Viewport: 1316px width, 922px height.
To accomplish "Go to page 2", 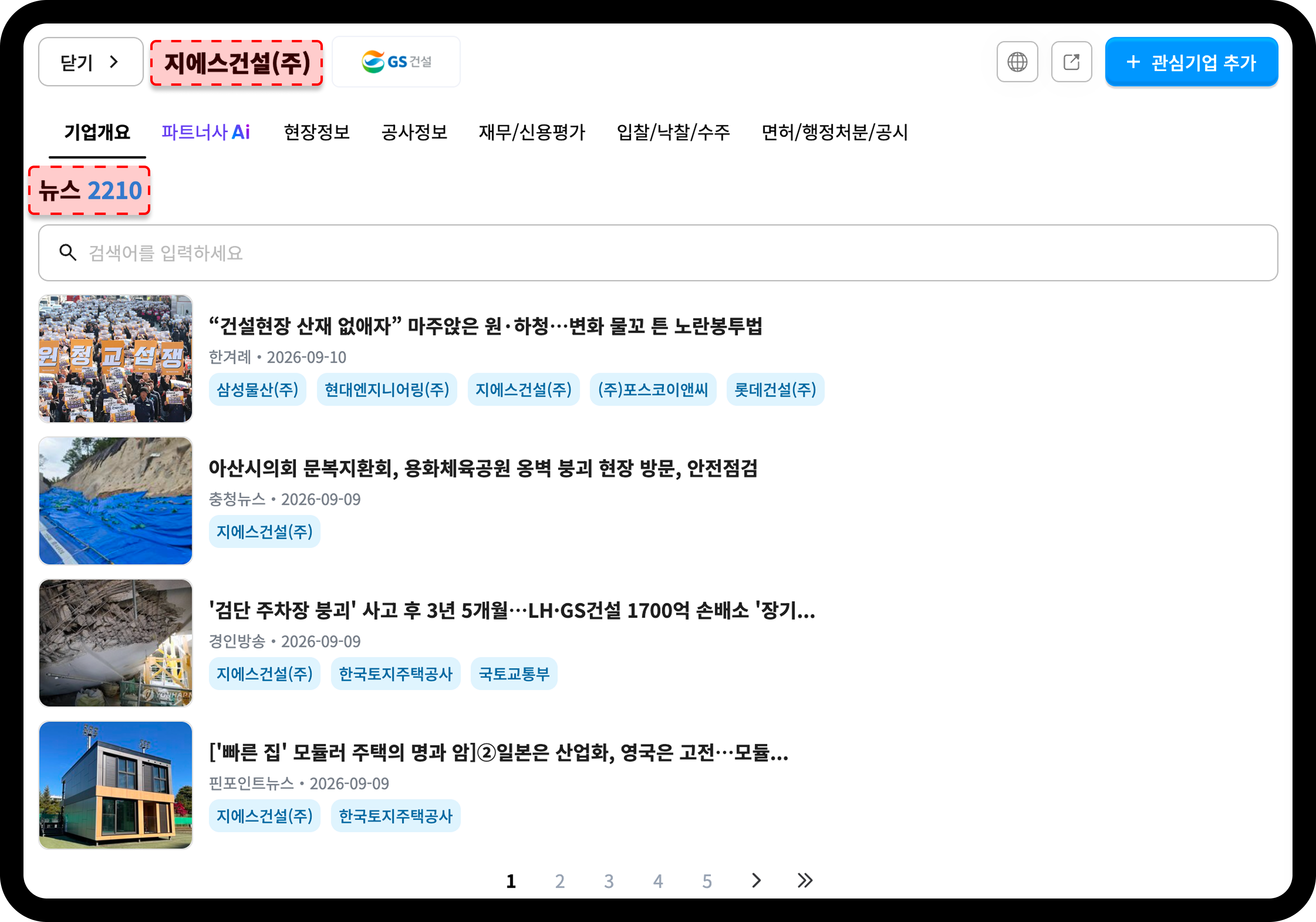I will [560, 881].
